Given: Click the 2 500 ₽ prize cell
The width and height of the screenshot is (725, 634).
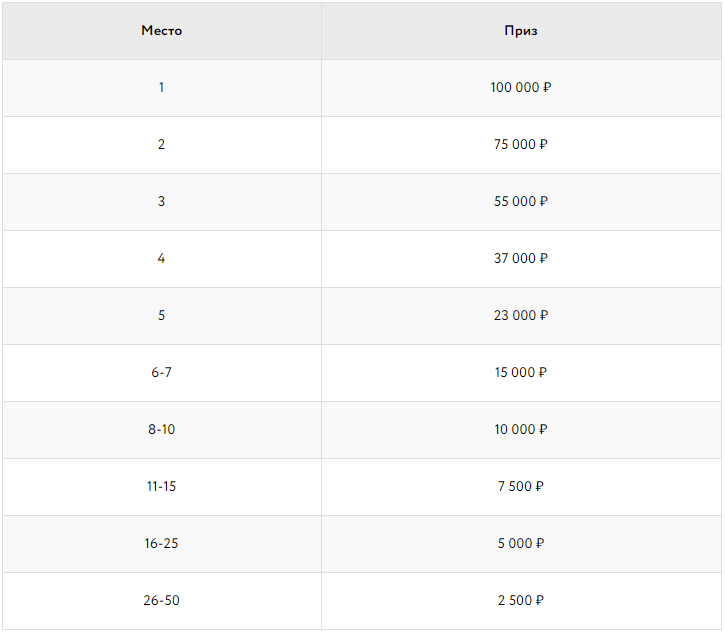Looking at the screenshot, I should pos(521,601).
